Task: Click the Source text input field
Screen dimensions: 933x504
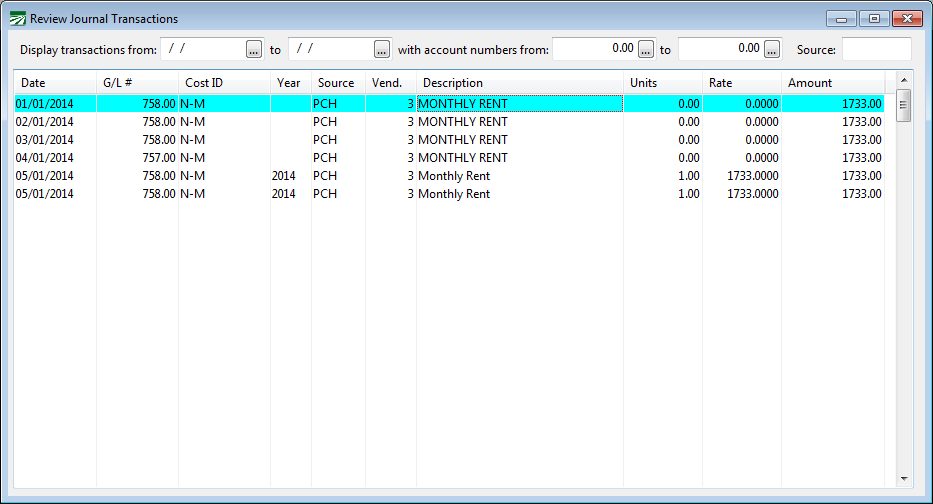Action: [x=876, y=49]
